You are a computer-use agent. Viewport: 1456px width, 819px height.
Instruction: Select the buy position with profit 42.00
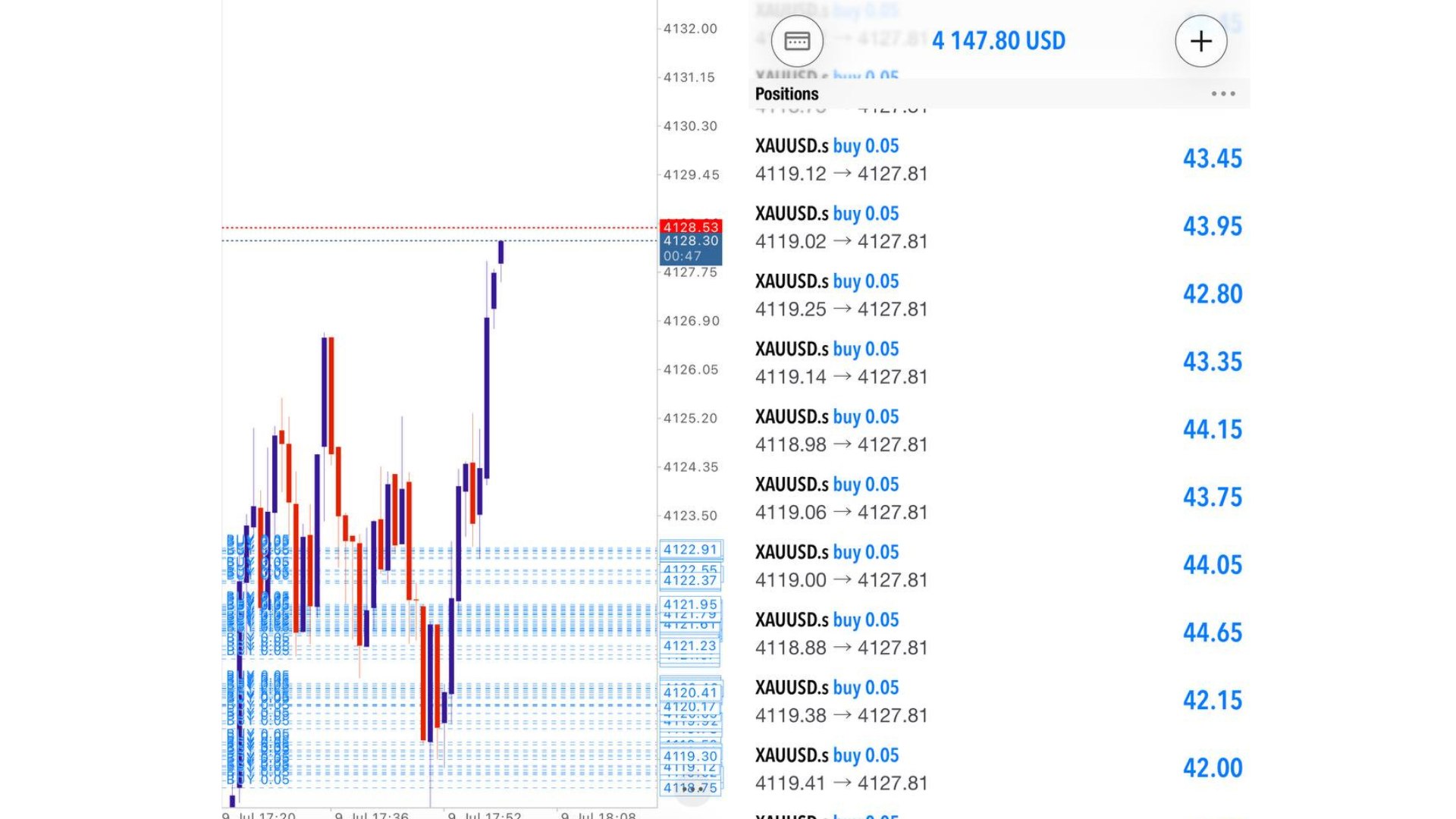coord(999,769)
